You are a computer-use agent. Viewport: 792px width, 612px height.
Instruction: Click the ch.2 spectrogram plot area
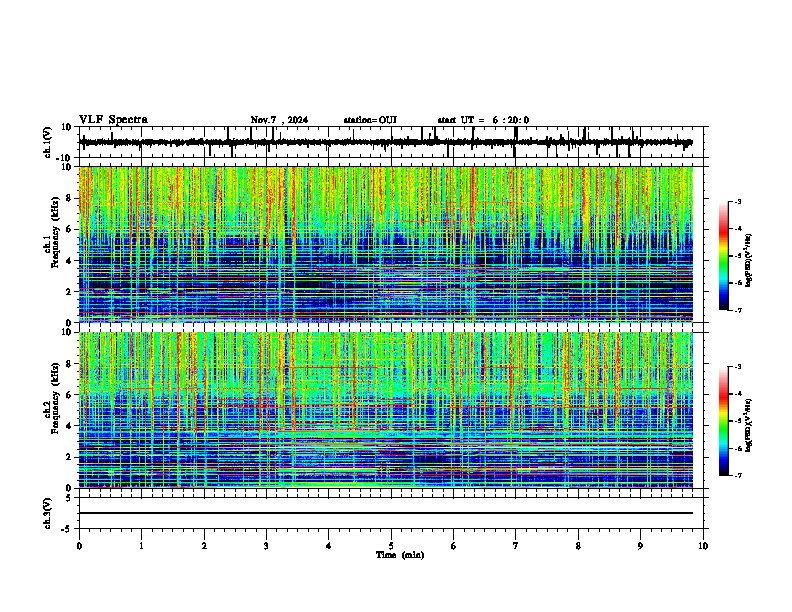(386, 410)
